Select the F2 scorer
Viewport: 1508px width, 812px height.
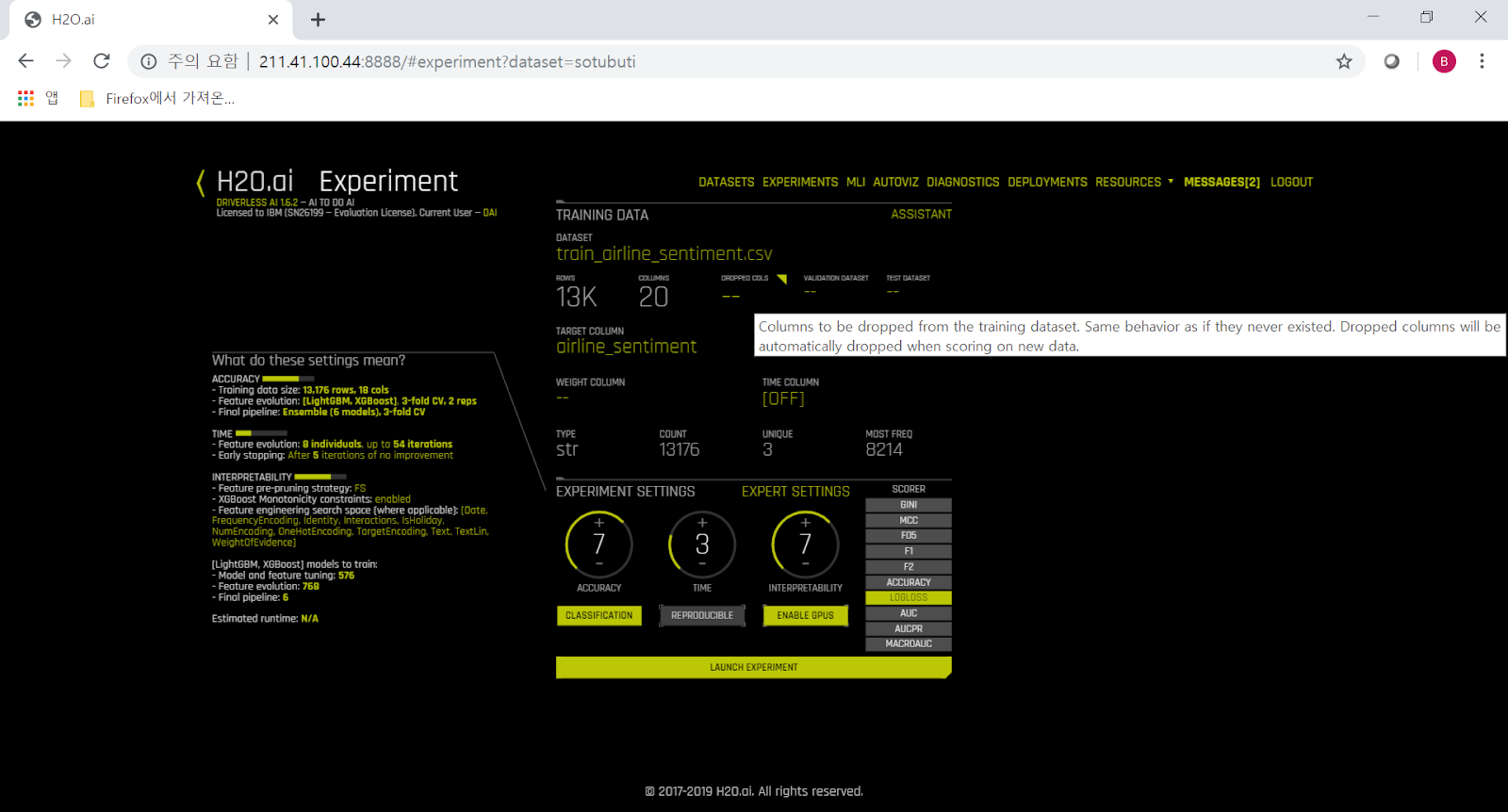pyautogui.click(x=909, y=566)
